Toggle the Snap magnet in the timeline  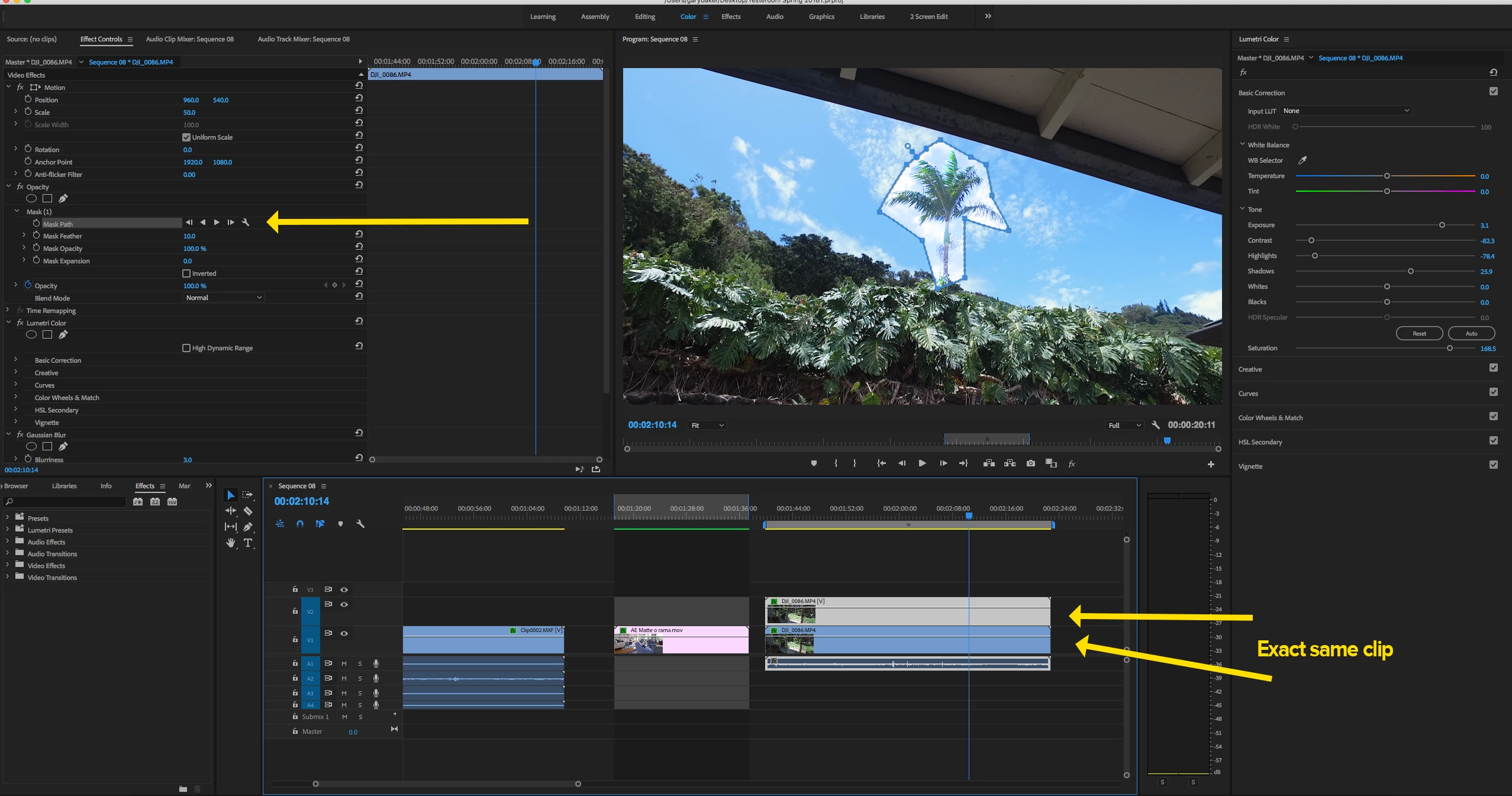tap(300, 524)
